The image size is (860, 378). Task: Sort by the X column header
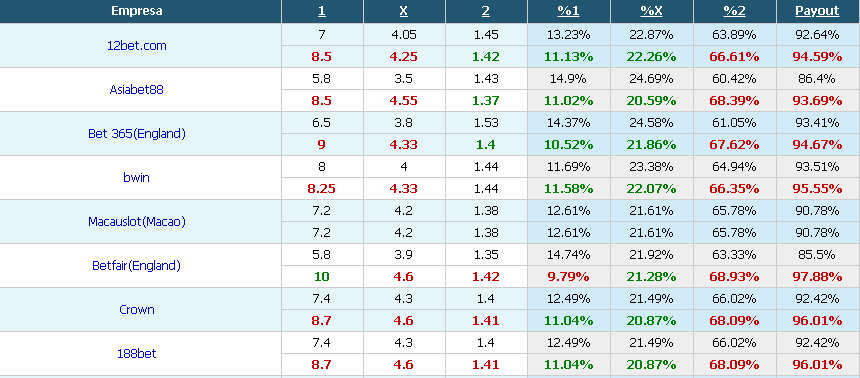tap(404, 11)
